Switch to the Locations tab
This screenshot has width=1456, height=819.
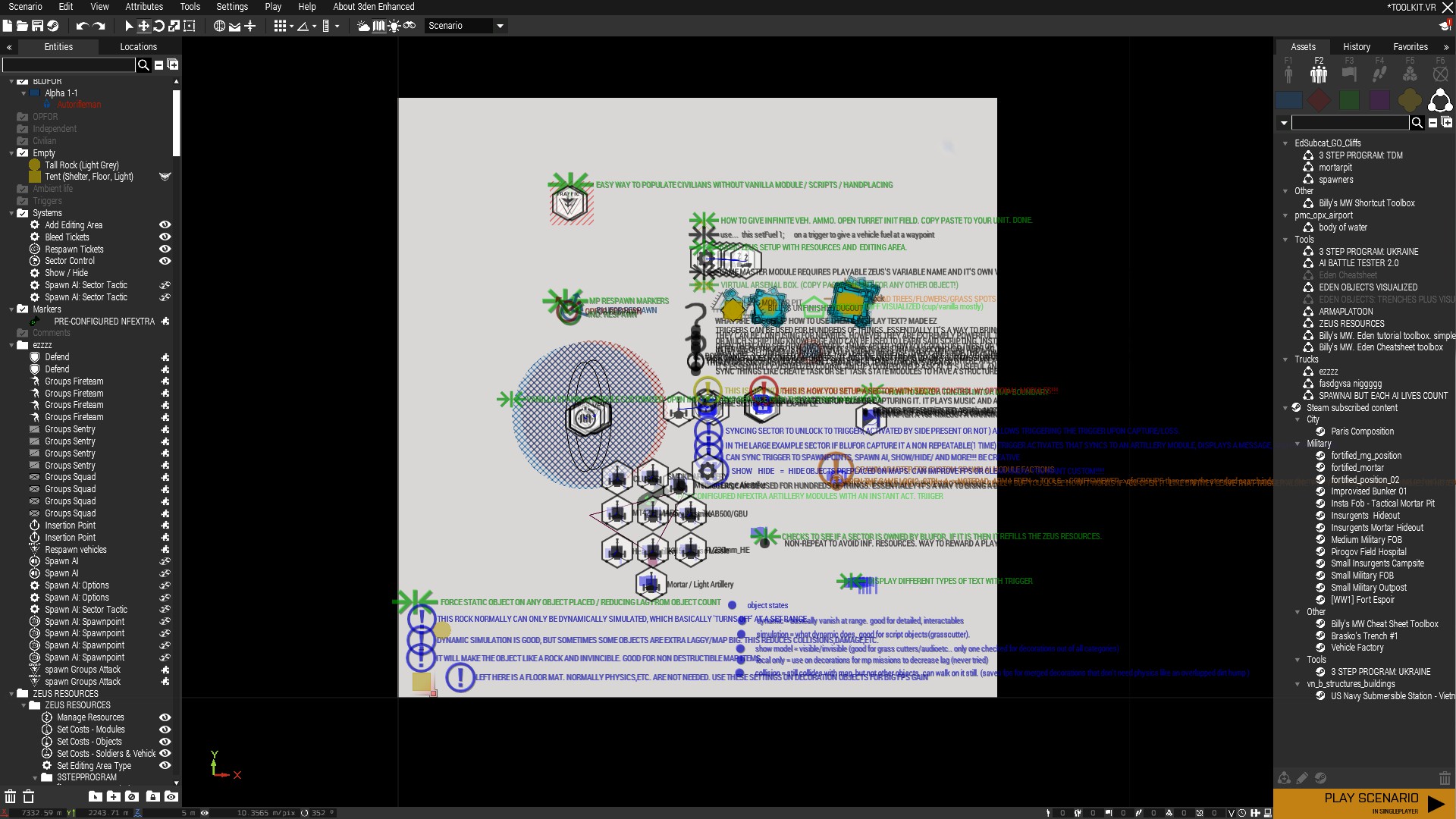coord(138,47)
